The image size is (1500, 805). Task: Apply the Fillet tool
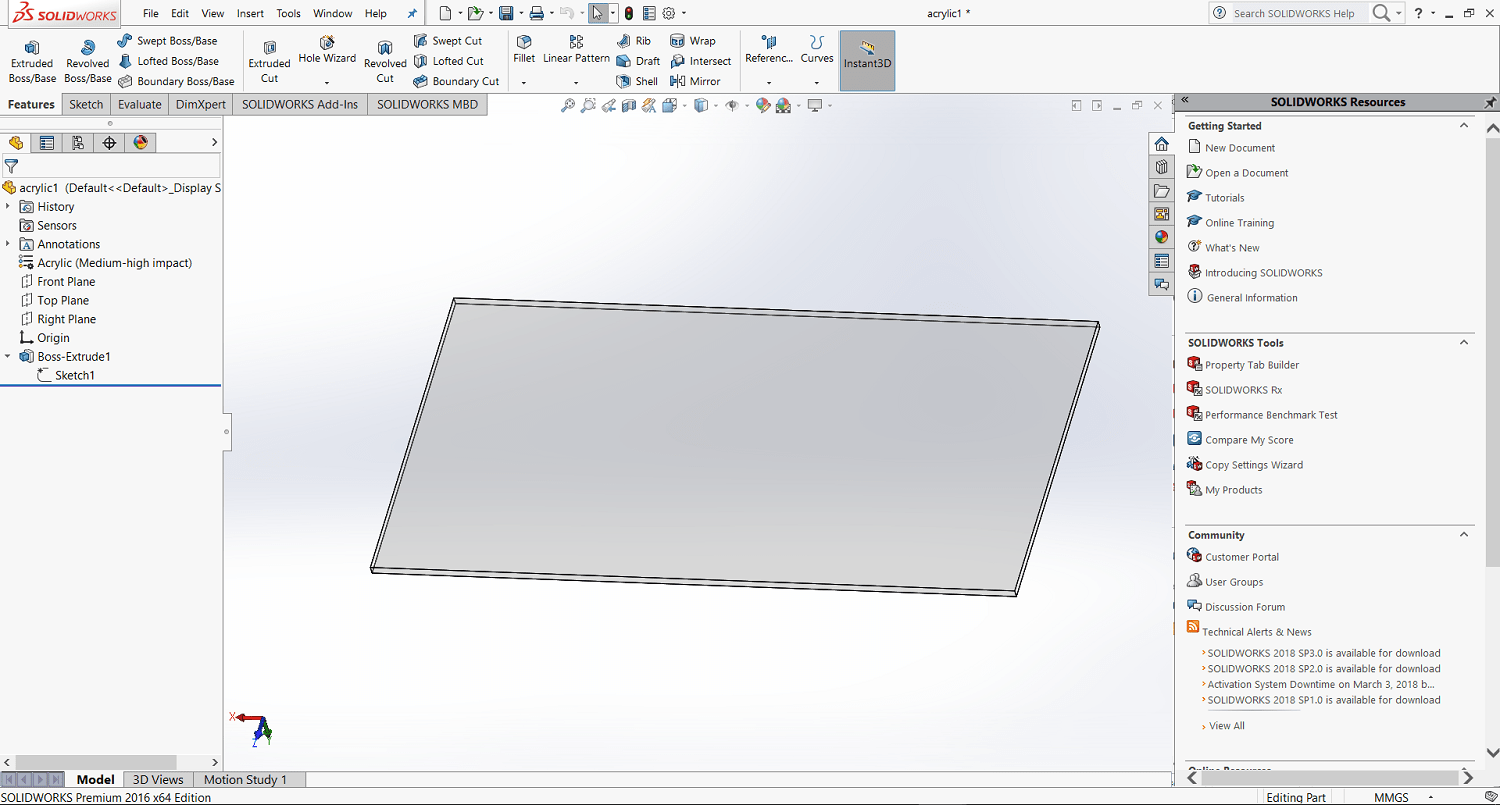tap(524, 50)
